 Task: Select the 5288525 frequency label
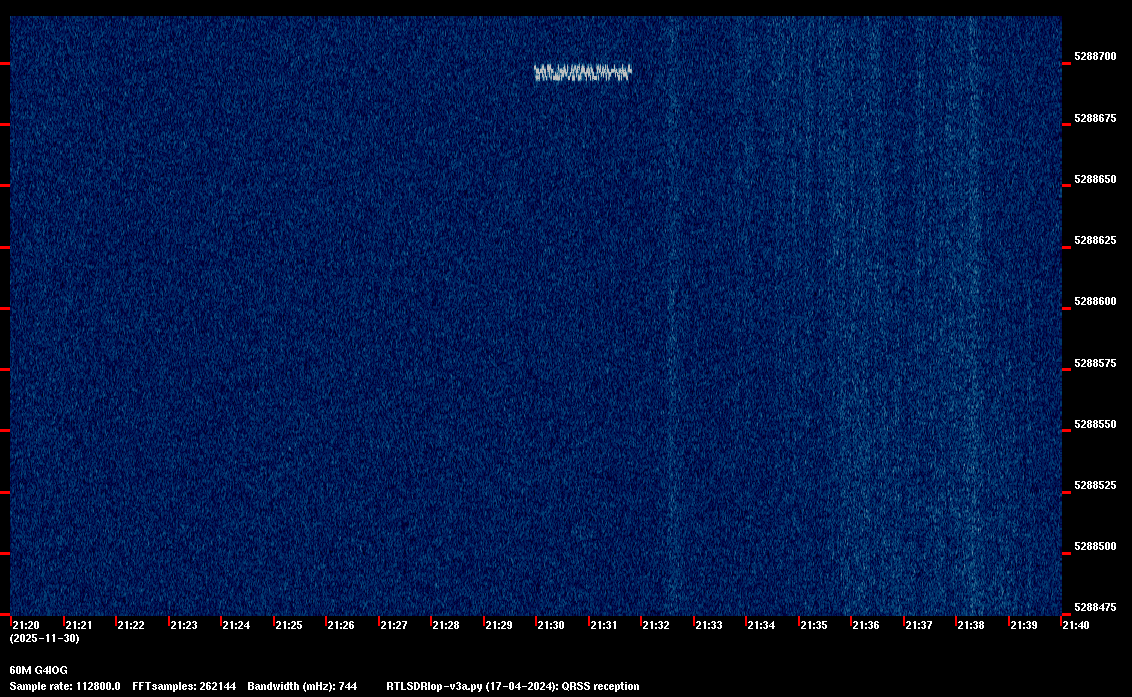pos(1095,485)
